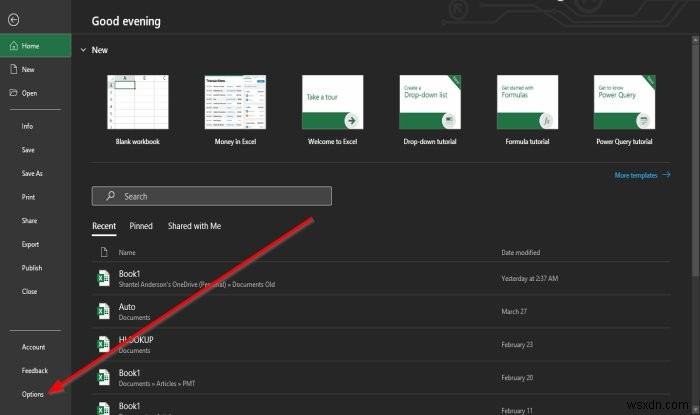Image resolution: width=700 pixels, height=415 pixels.
Task: Switch to Shared with Me tab
Action: [x=195, y=226]
